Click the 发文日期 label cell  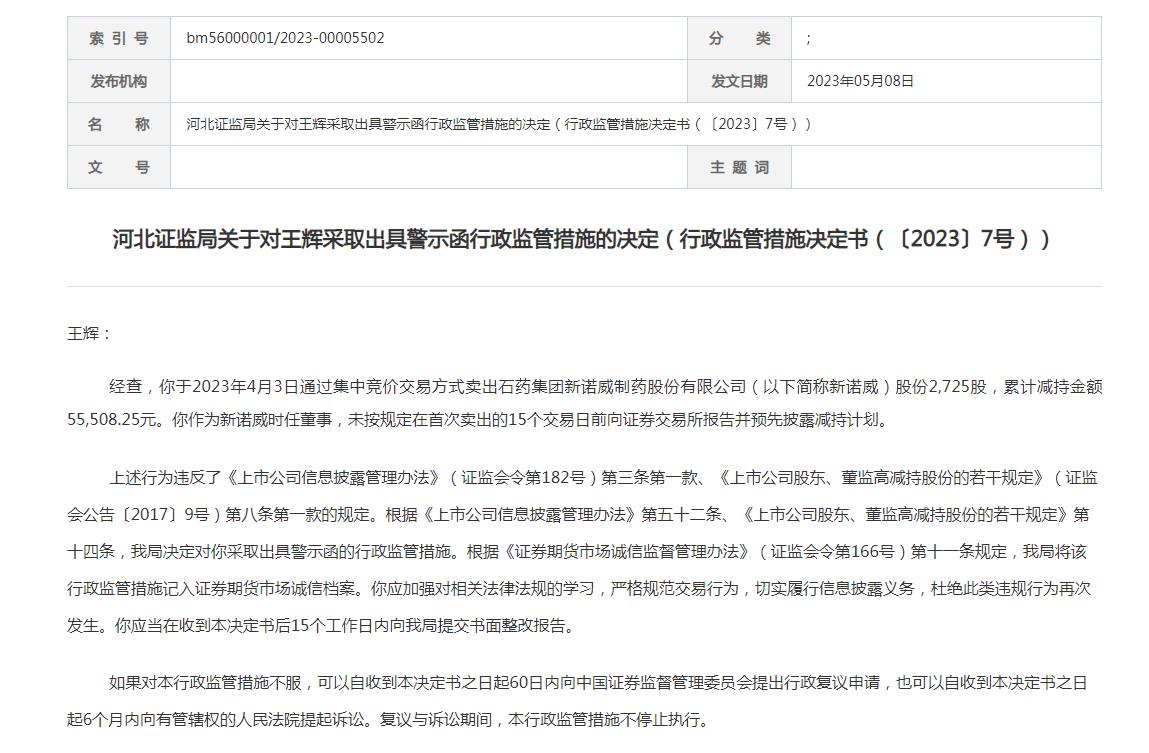[x=739, y=81]
